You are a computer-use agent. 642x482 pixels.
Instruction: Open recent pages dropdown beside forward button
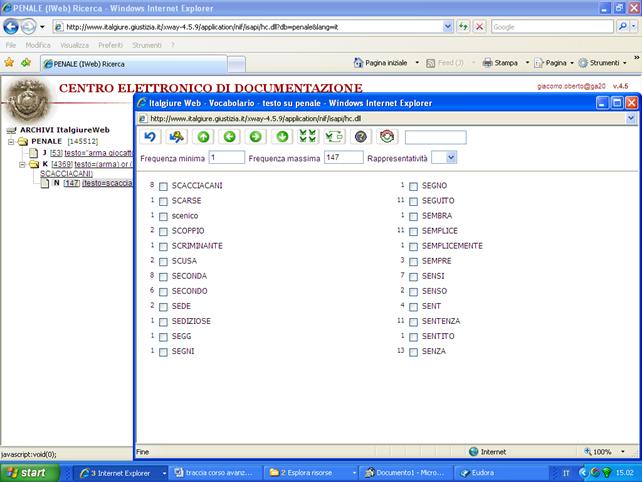click(x=42, y=27)
